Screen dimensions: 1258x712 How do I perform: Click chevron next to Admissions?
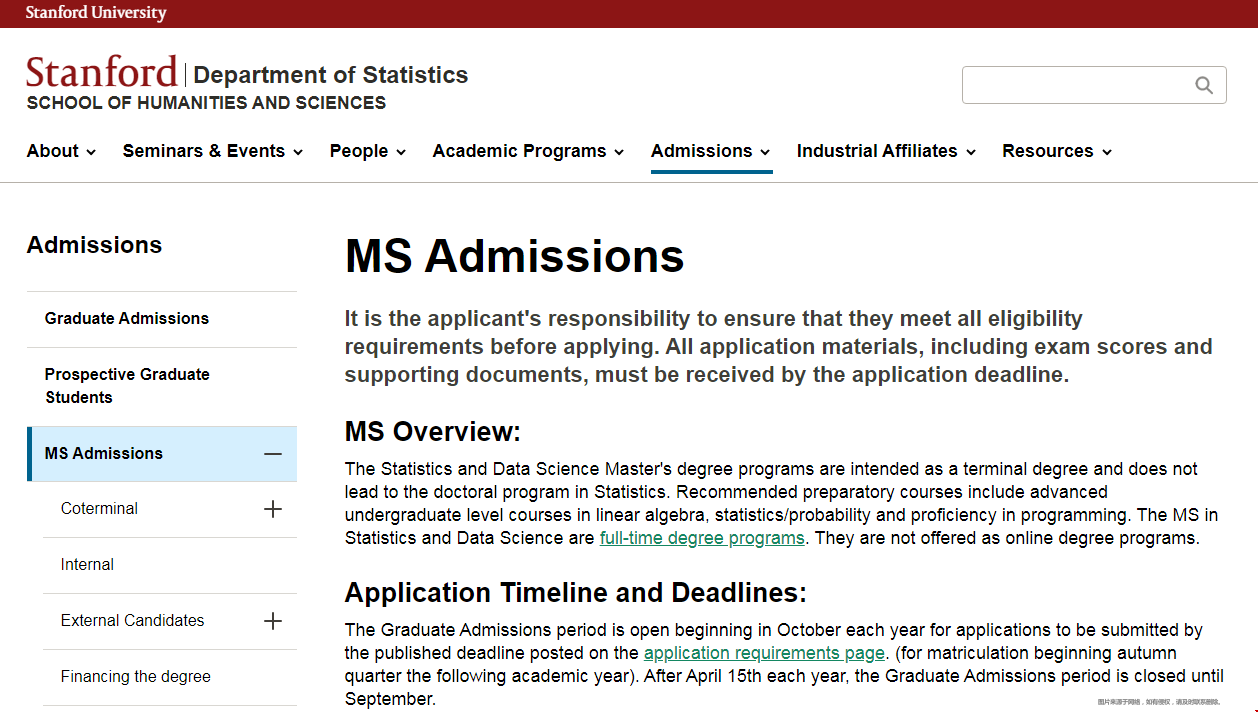[x=765, y=153]
